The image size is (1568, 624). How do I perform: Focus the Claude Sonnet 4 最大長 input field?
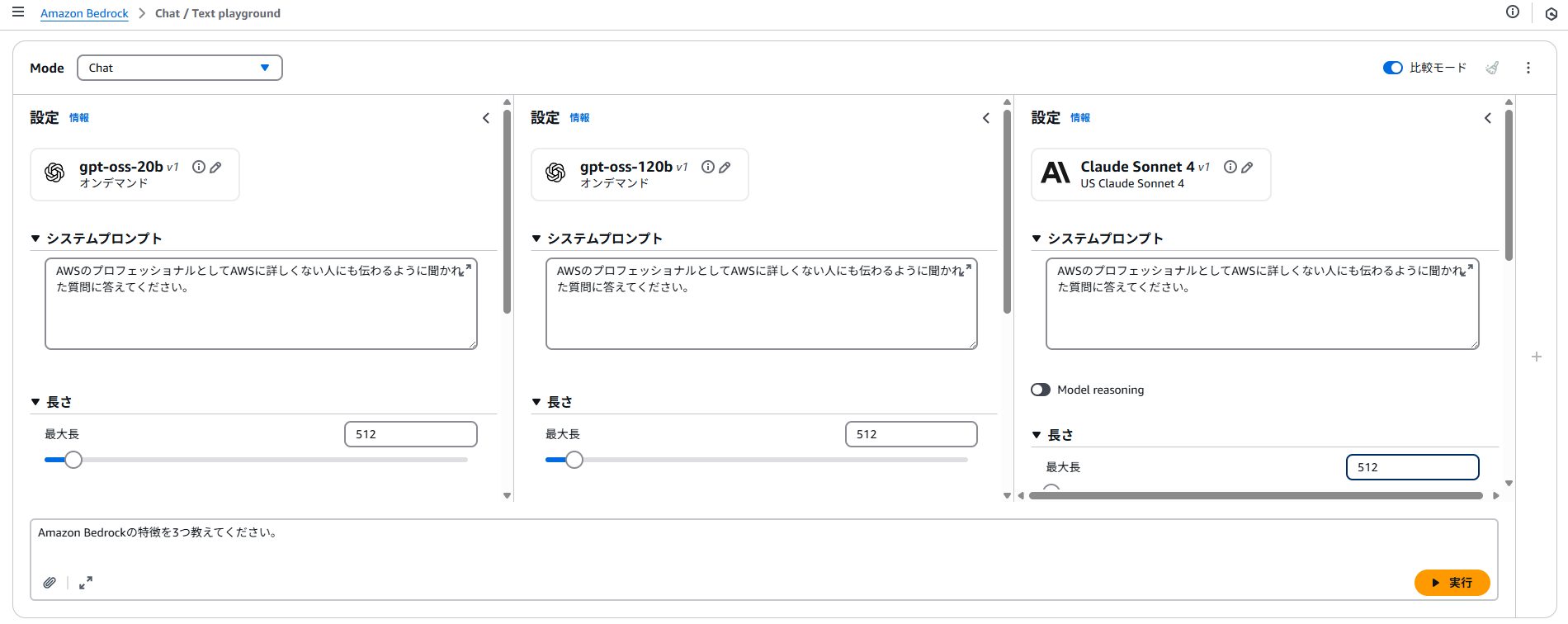[1413, 467]
